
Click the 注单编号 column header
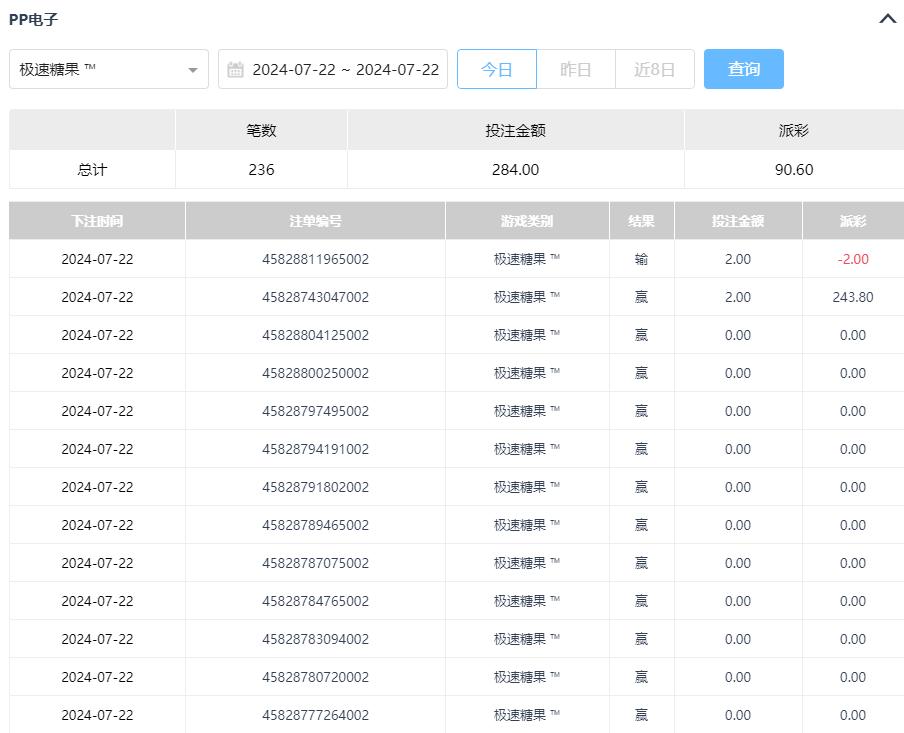pos(315,221)
